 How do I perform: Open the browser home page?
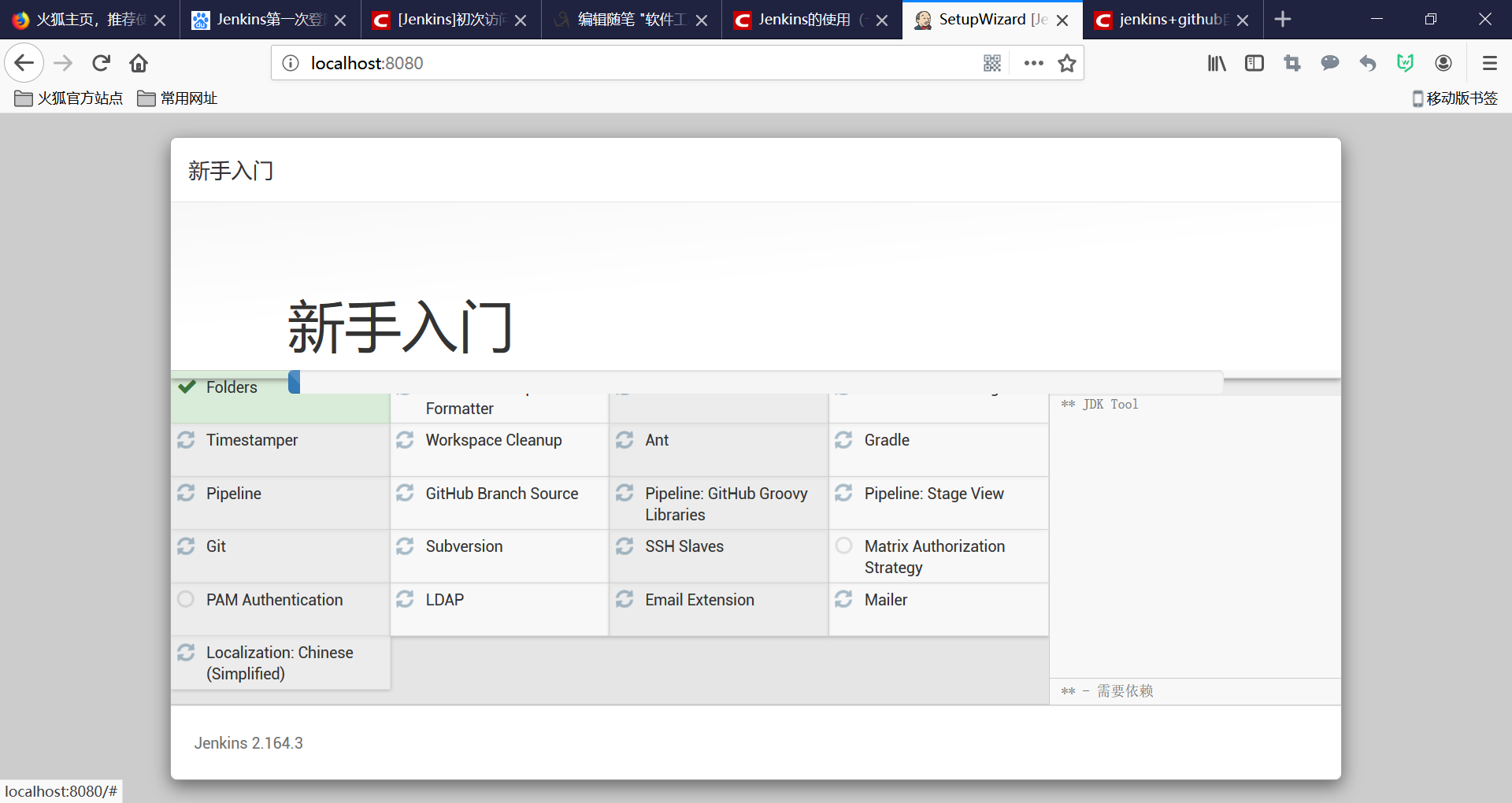click(139, 63)
